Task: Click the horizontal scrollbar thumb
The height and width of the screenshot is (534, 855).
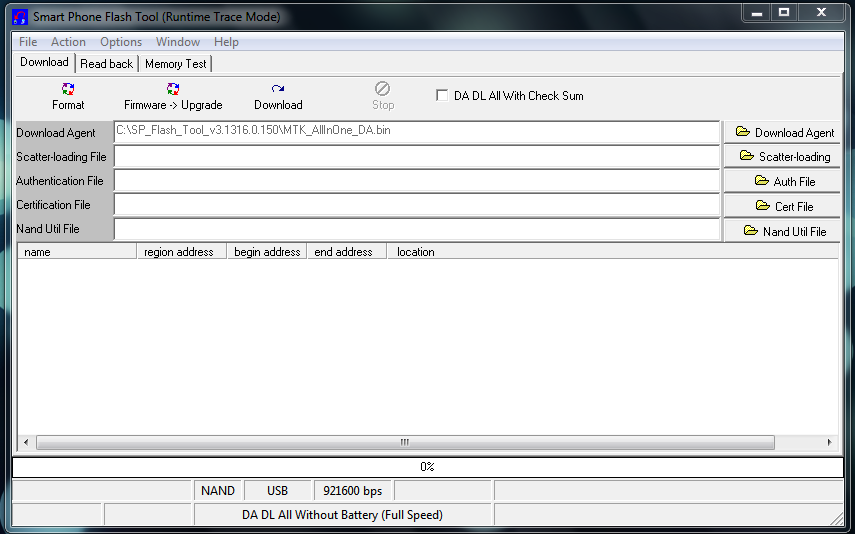Action: [405, 442]
